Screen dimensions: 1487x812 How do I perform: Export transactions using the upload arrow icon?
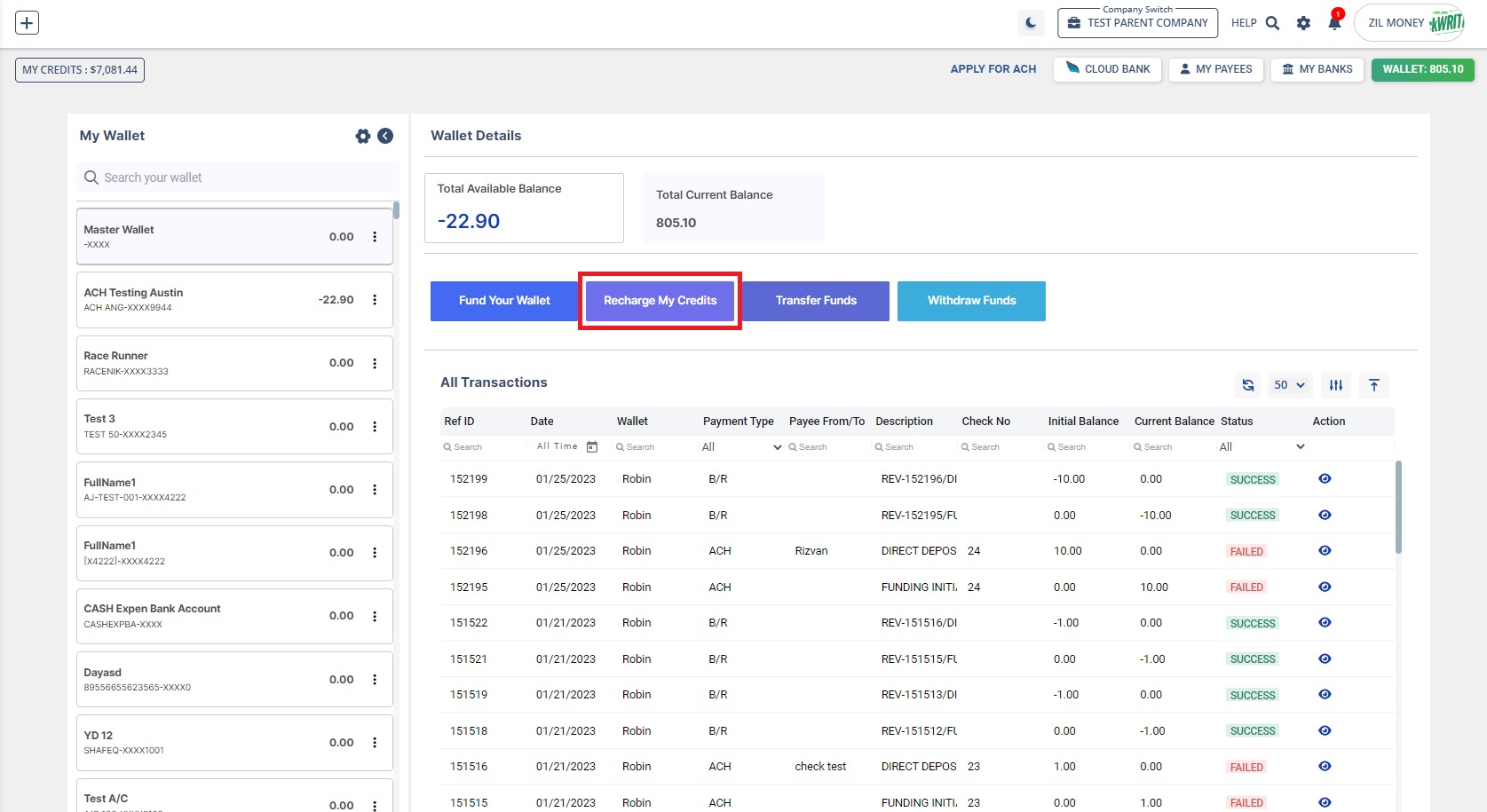coord(1374,385)
